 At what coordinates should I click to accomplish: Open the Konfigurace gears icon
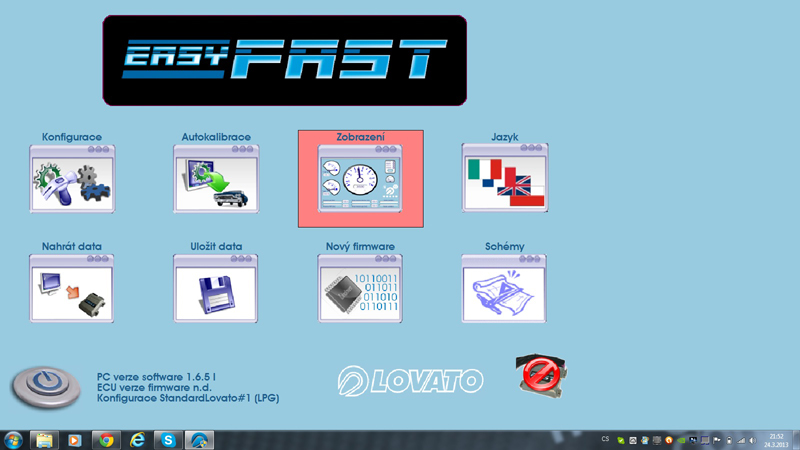(72, 179)
